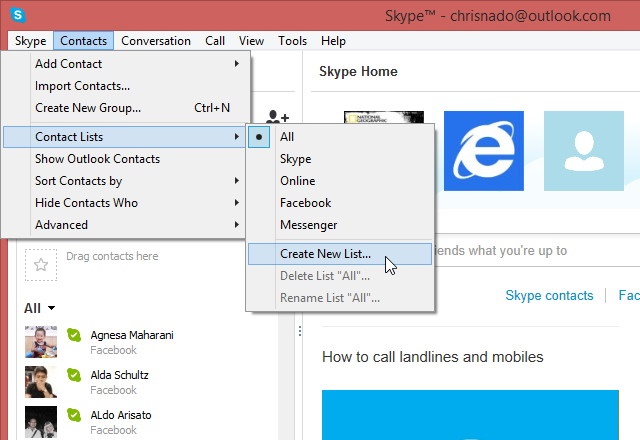
Task: Click Rename List "All"... option
Action: (340, 298)
